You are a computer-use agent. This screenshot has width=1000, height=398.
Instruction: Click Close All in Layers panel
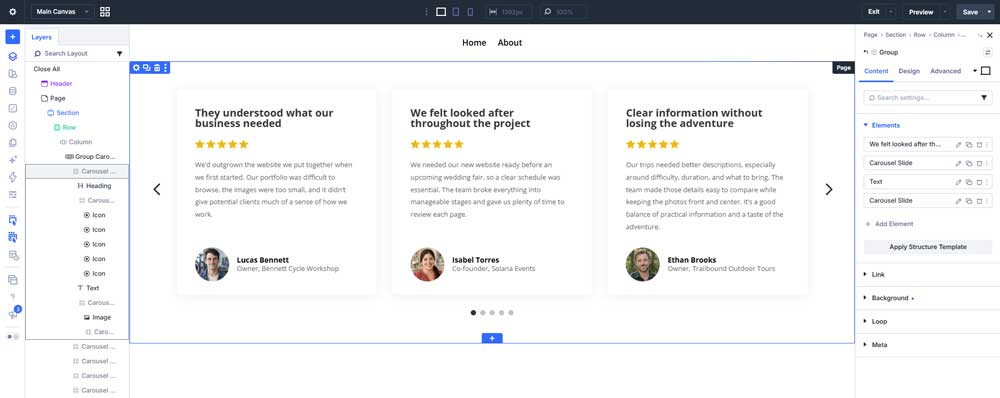[47, 69]
